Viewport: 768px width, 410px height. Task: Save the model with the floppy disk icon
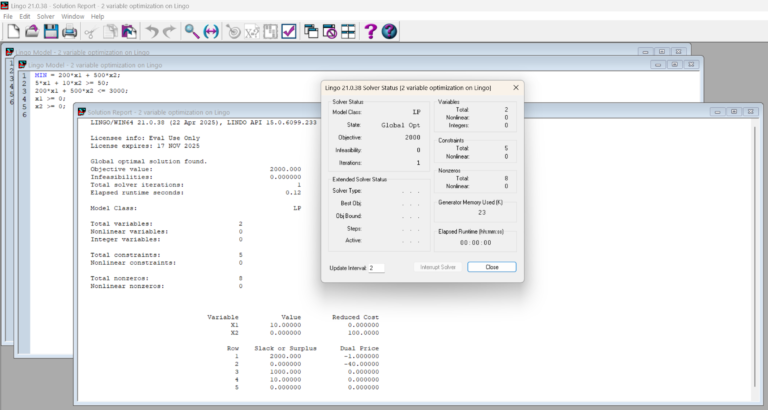50,32
